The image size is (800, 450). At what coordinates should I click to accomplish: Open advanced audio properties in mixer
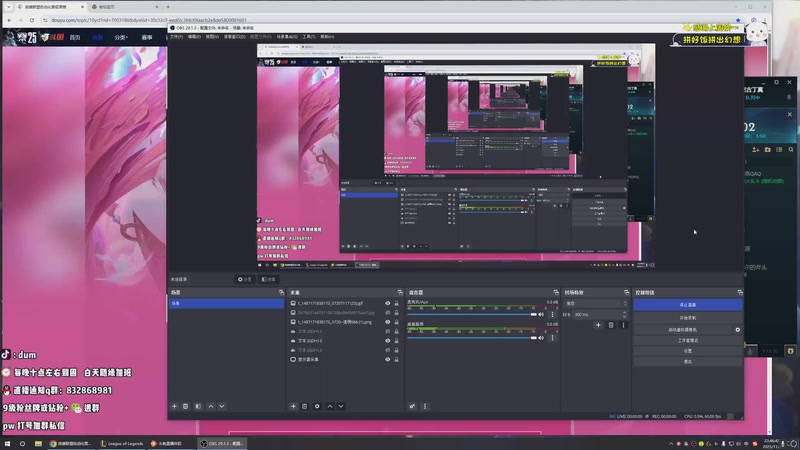tap(412, 406)
